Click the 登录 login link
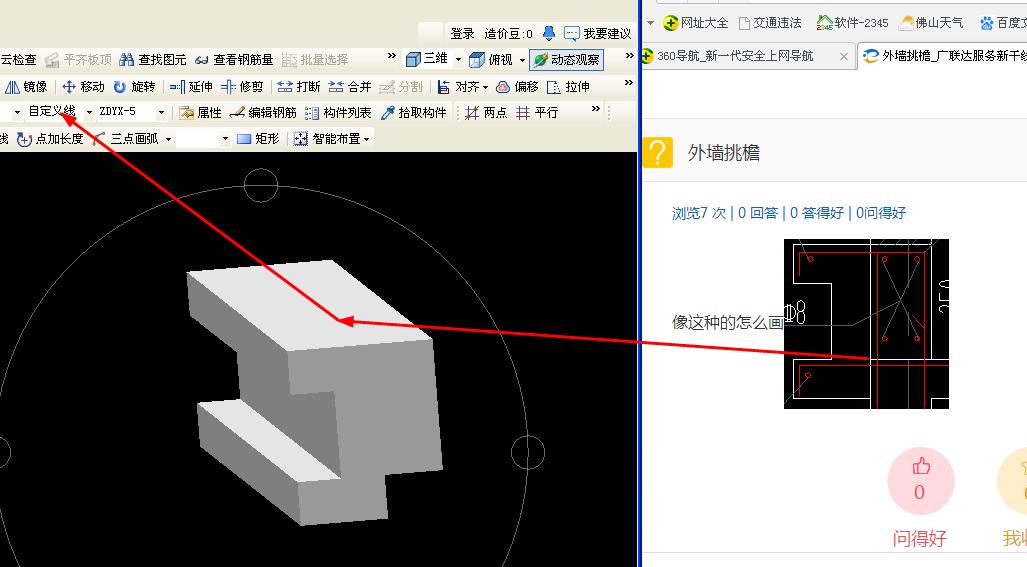This screenshot has height=567, width=1027. (462, 33)
